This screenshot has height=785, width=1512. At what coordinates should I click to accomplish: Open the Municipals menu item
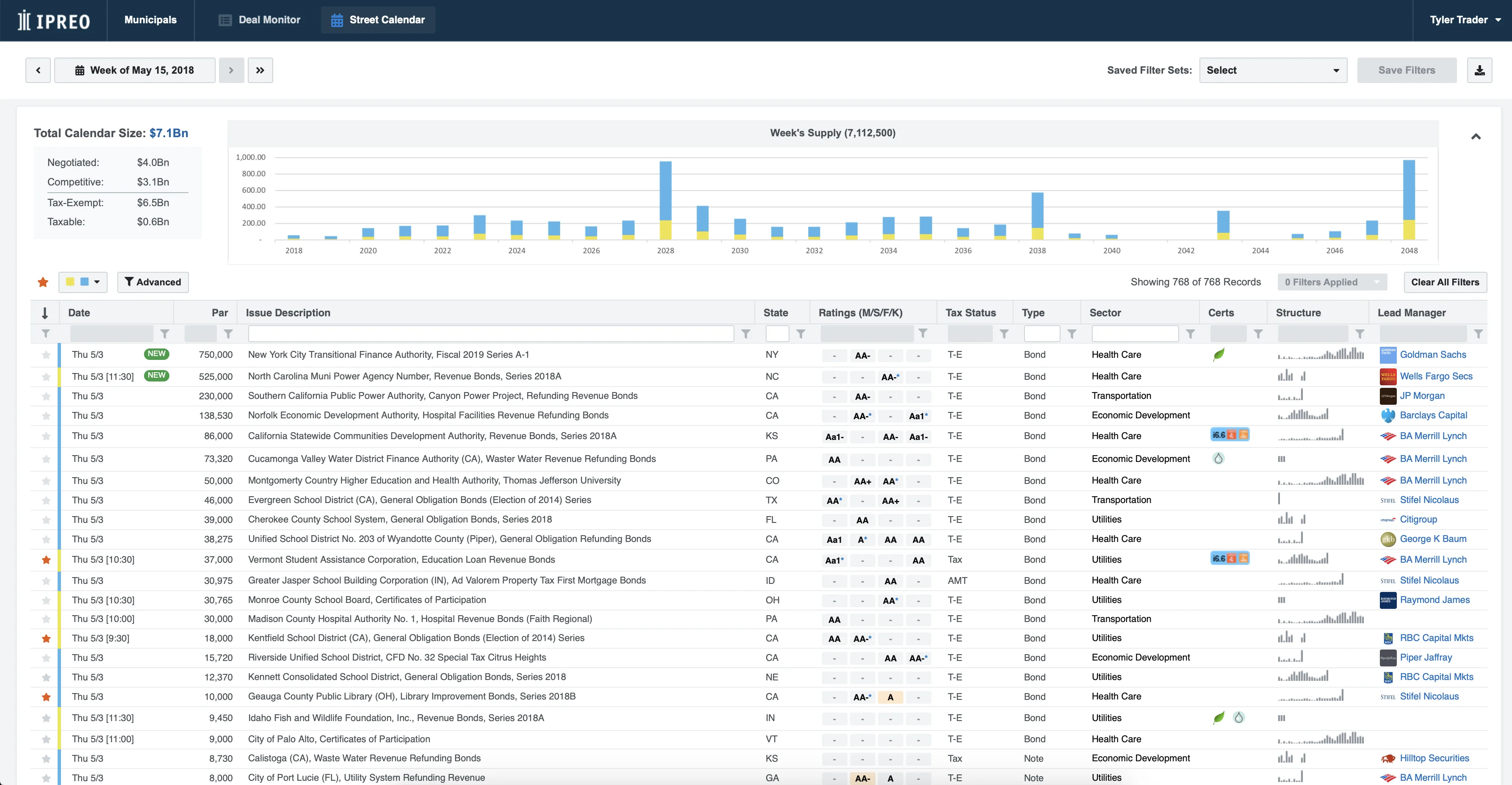click(x=150, y=20)
